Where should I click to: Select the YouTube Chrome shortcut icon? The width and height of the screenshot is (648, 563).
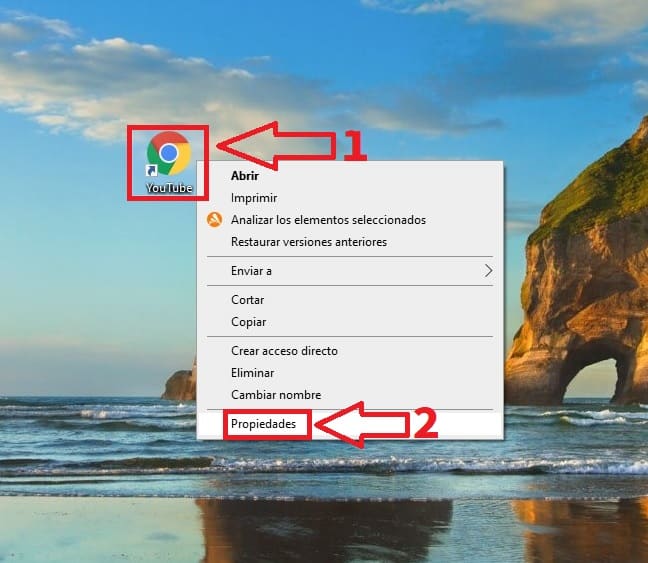pos(169,153)
